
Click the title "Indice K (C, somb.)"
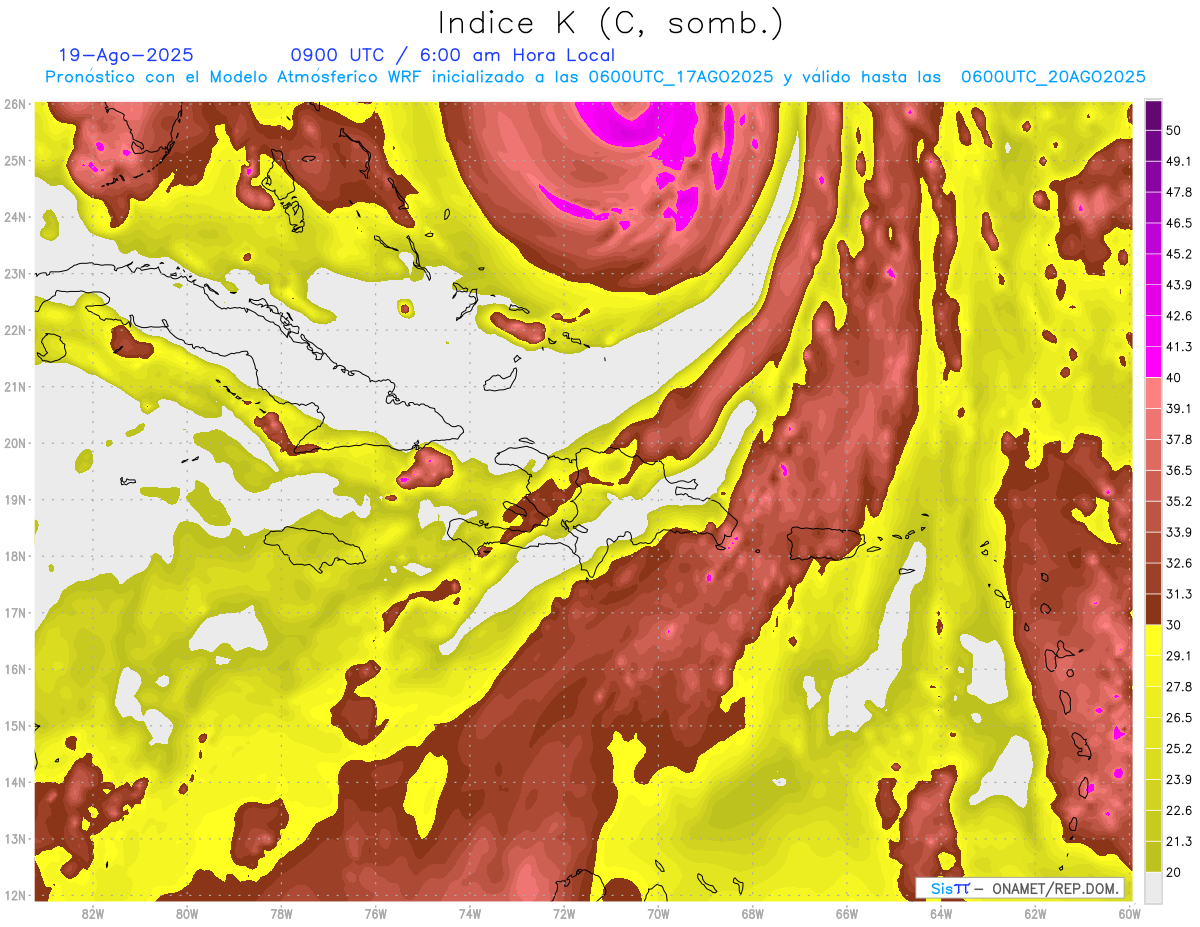click(610, 23)
